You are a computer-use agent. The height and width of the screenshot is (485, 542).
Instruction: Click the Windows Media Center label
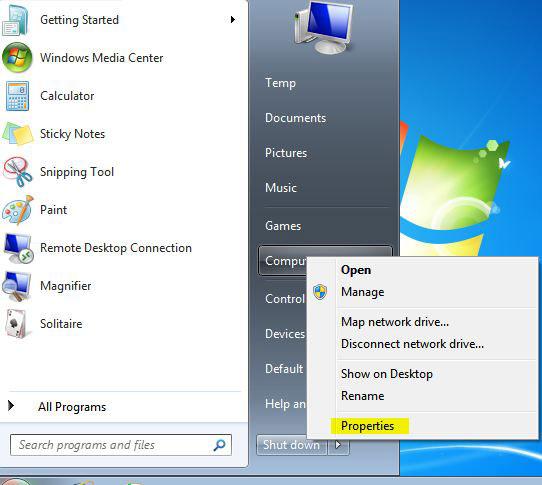[x=102, y=58]
